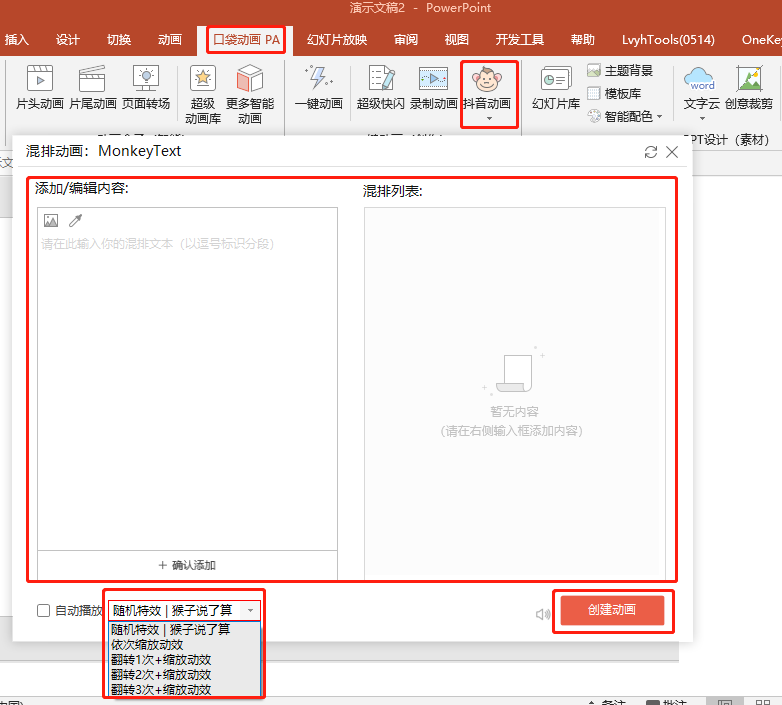The height and width of the screenshot is (705, 782).
Task: Open the 视图 tab
Action: coord(456,39)
